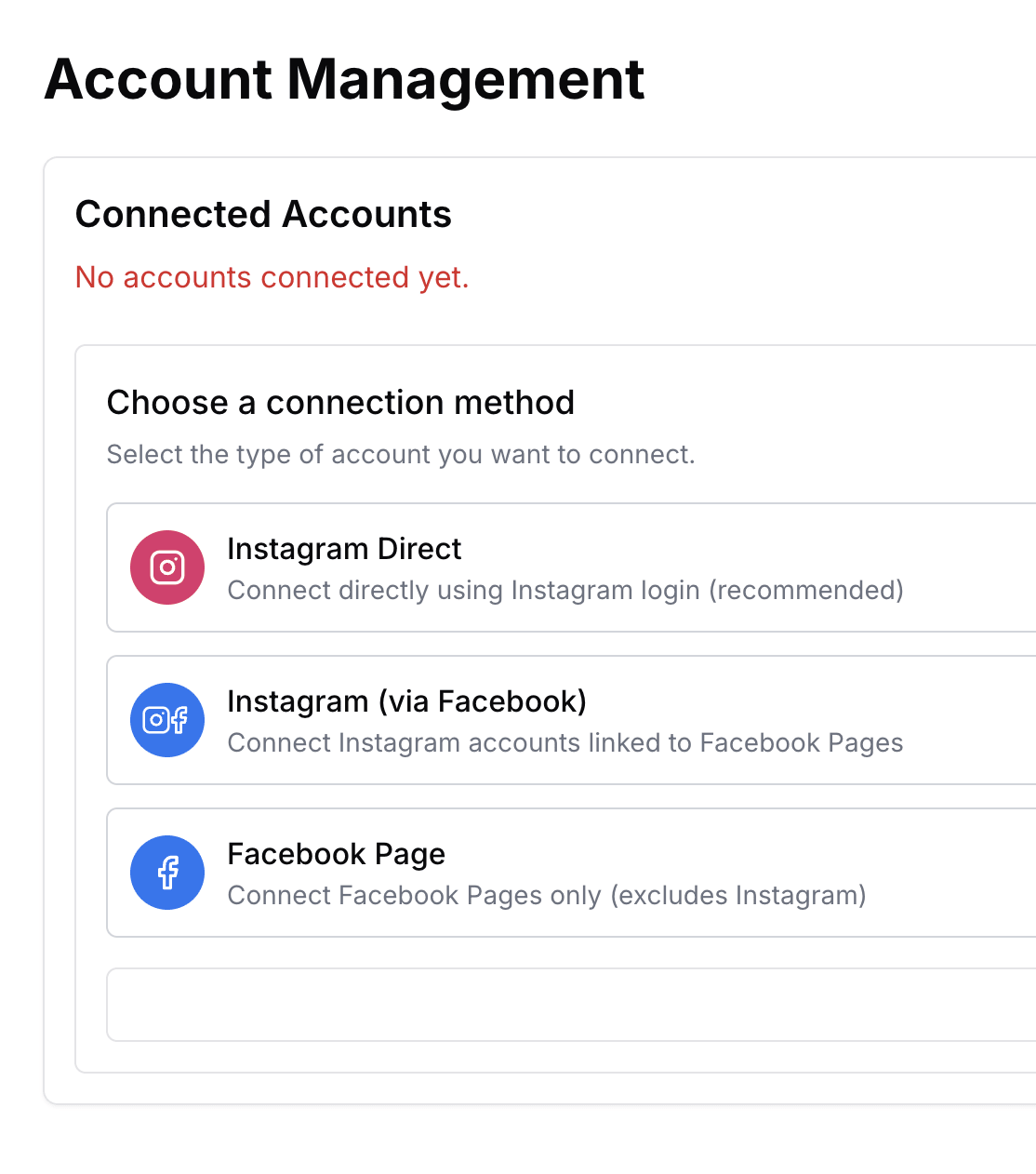Click 'Connect directly using Instagram login' description

[565, 590]
